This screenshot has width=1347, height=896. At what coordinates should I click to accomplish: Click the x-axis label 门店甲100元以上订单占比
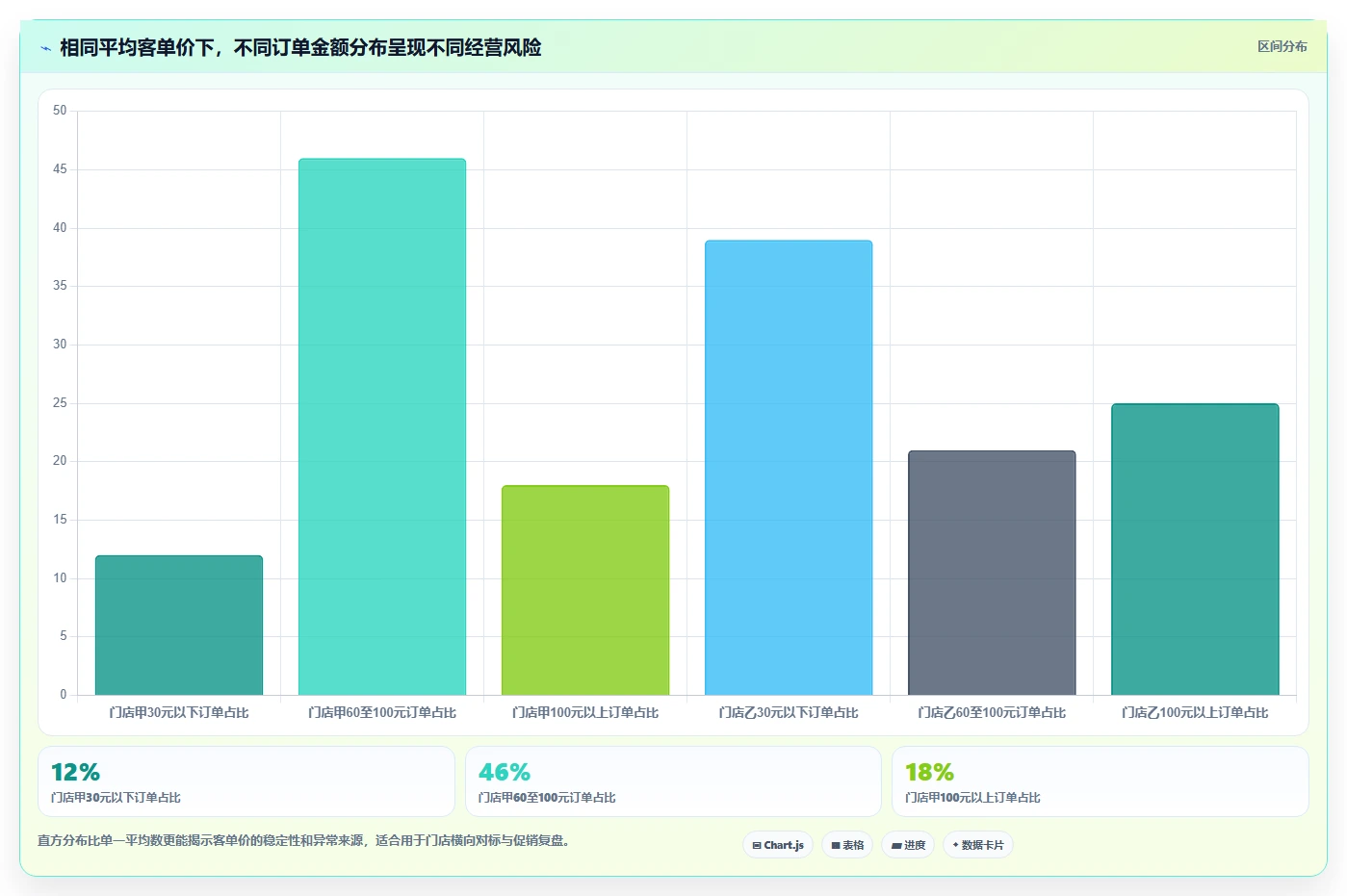coord(585,712)
